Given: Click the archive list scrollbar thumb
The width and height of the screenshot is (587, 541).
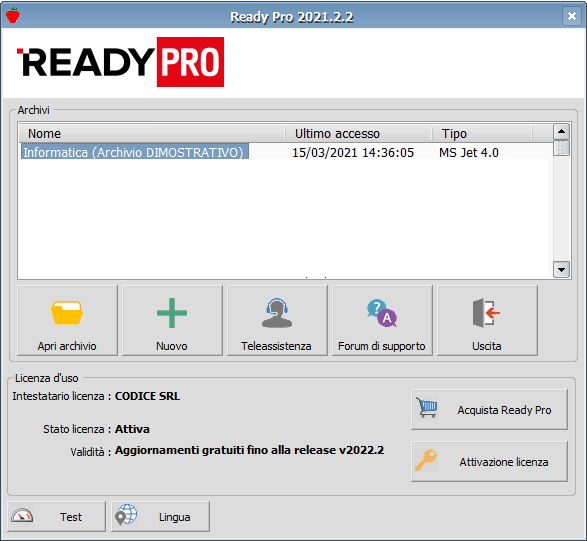Looking at the screenshot, I should point(561,148).
